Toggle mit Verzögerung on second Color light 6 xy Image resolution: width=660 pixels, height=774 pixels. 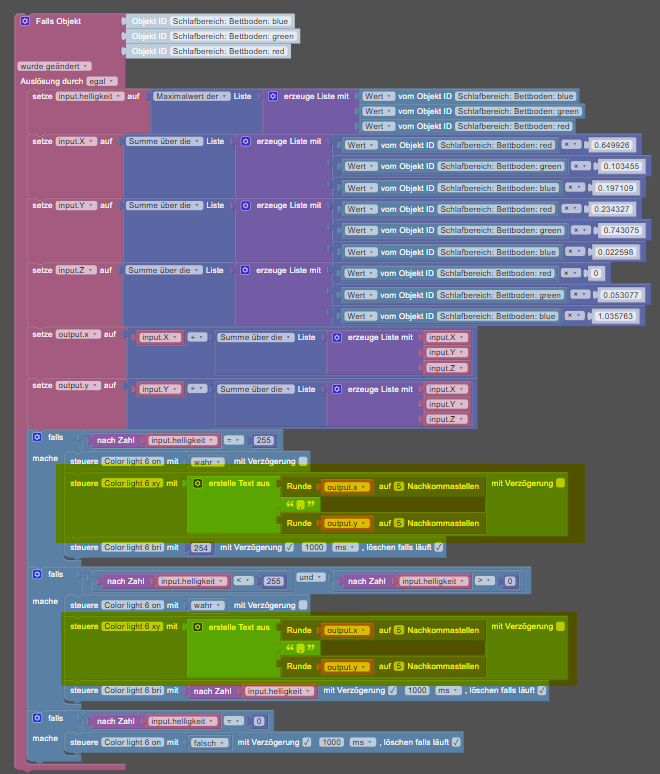pyautogui.click(x=560, y=626)
